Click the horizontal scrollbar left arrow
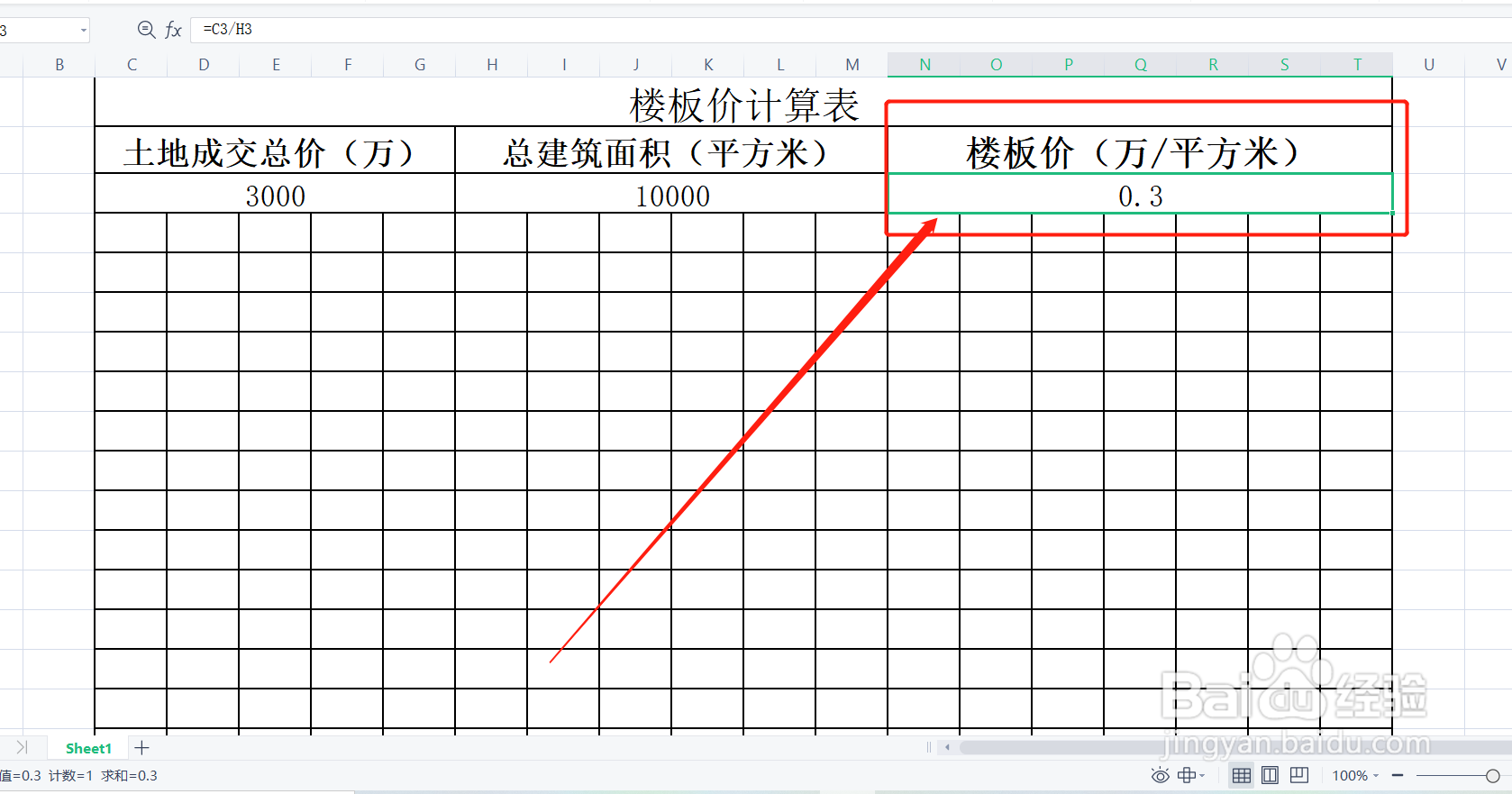This screenshot has width=1512, height=794. point(947,747)
